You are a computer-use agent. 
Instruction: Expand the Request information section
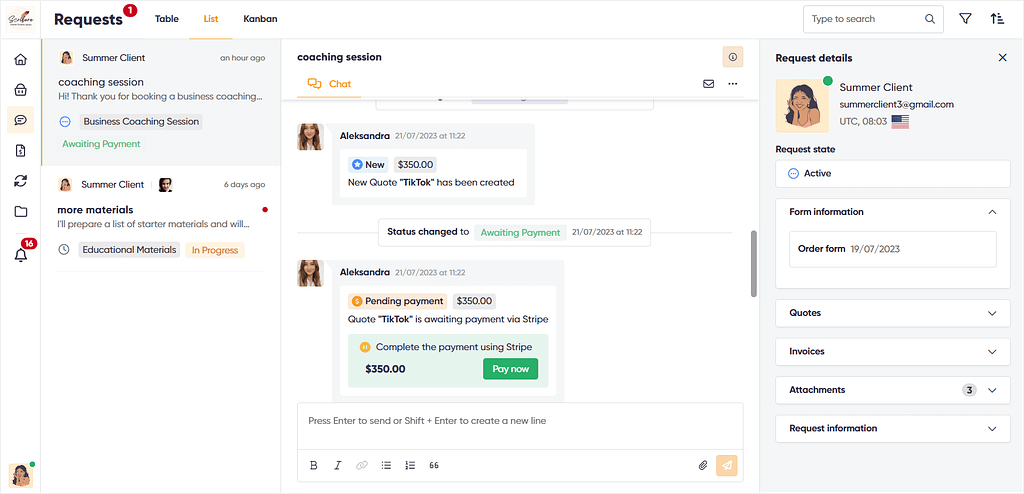893,429
